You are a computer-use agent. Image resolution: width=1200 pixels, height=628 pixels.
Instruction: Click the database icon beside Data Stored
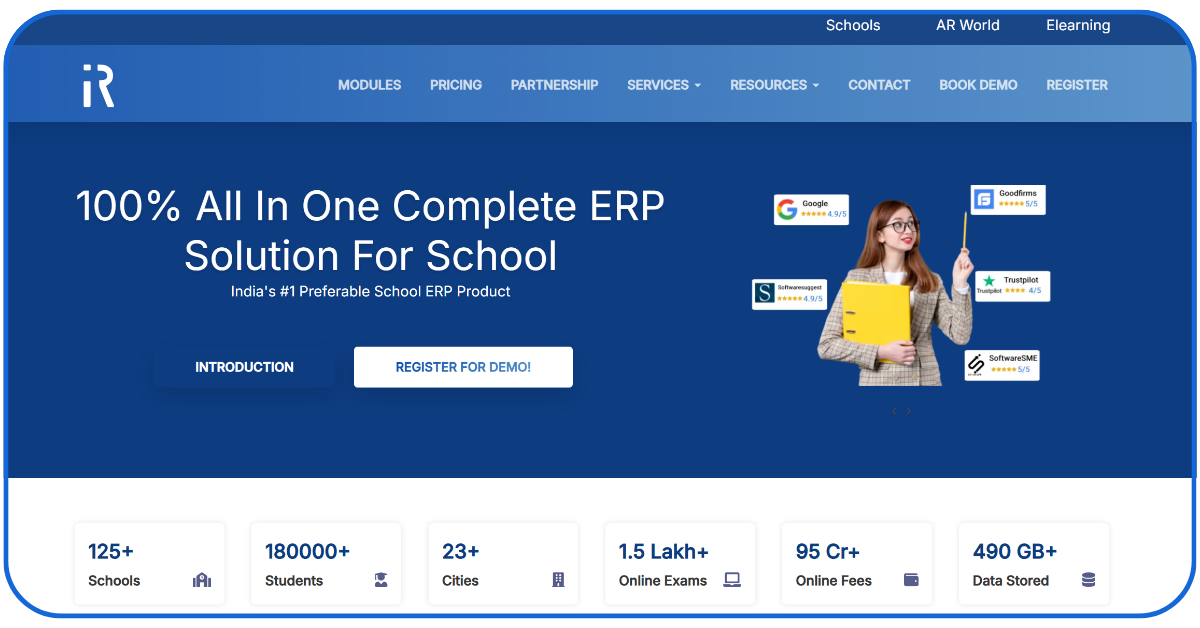click(1088, 580)
